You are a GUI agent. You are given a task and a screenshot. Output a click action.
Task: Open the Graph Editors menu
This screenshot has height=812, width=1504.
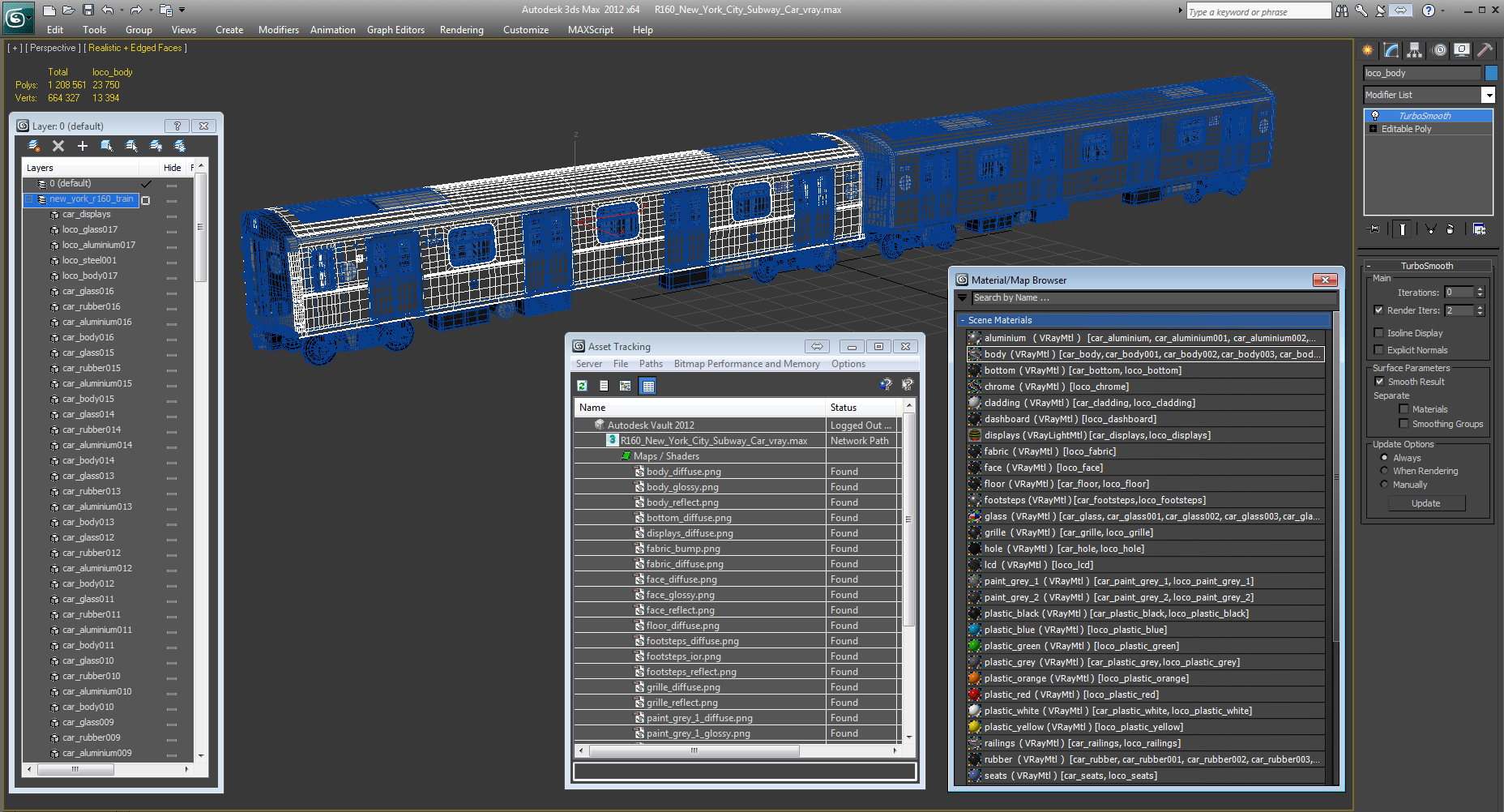pos(395,30)
